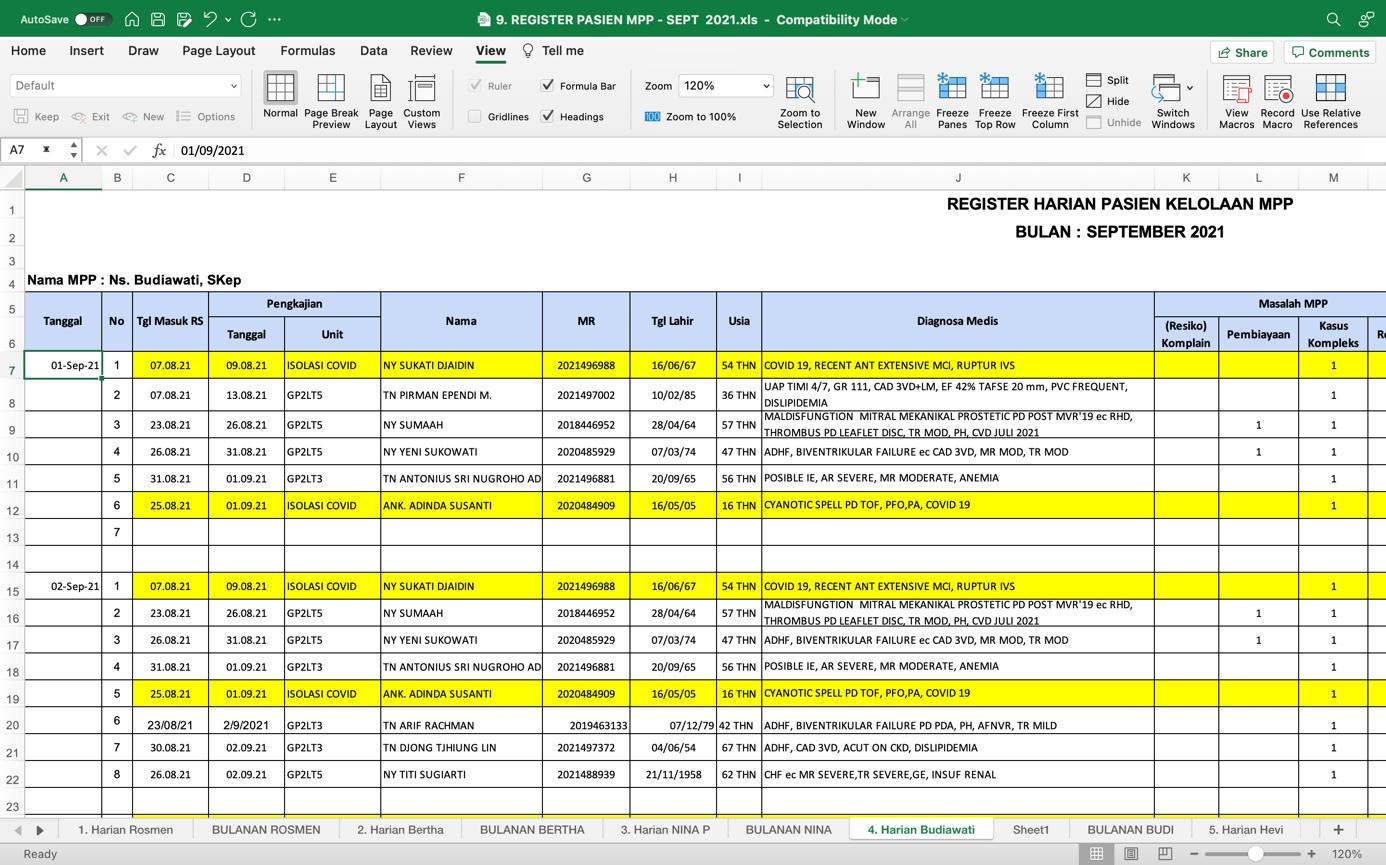
Task: Switch to the 5. Harian Hevi sheet
Action: [x=1246, y=829]
